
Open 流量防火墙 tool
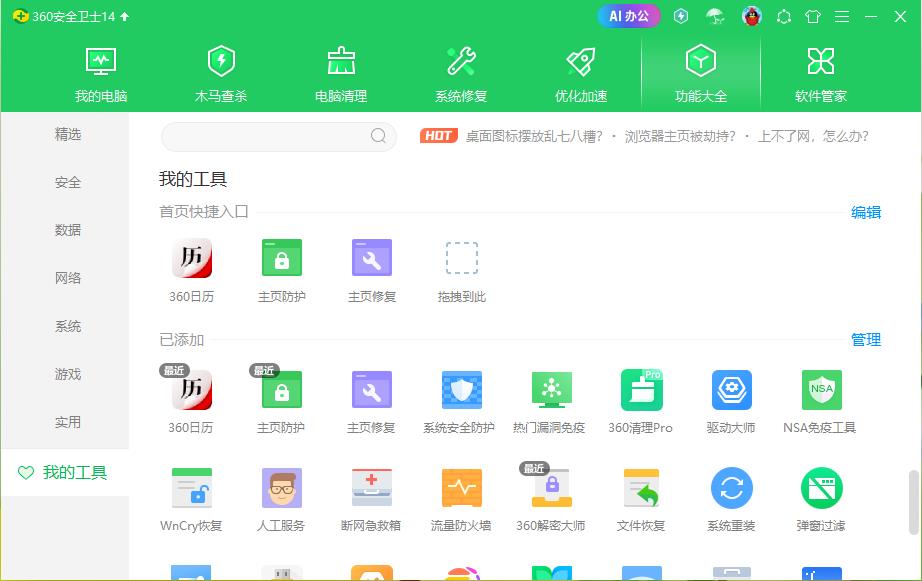coord(461,500)
